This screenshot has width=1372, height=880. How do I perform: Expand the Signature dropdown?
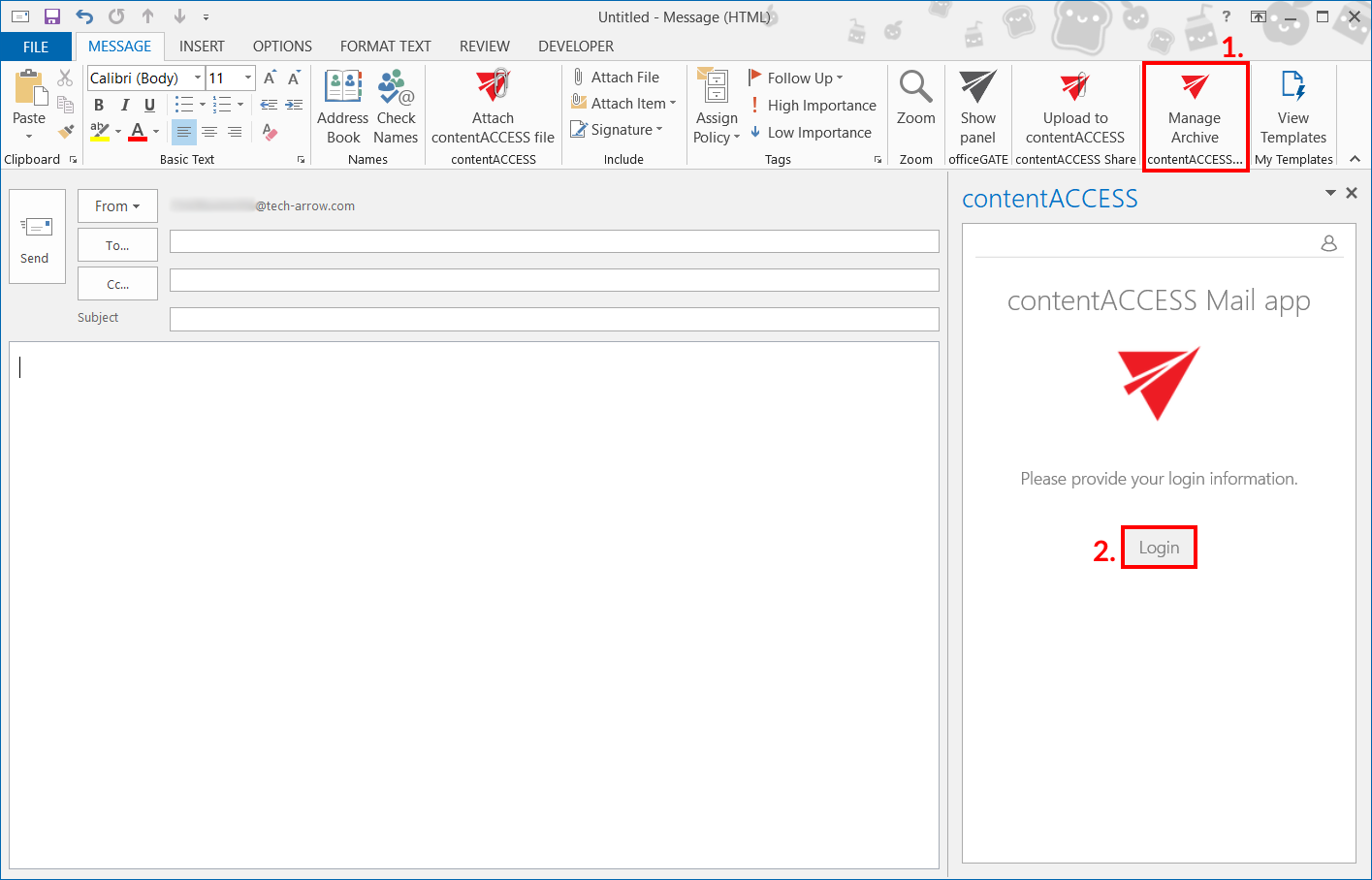coord(659,130)
